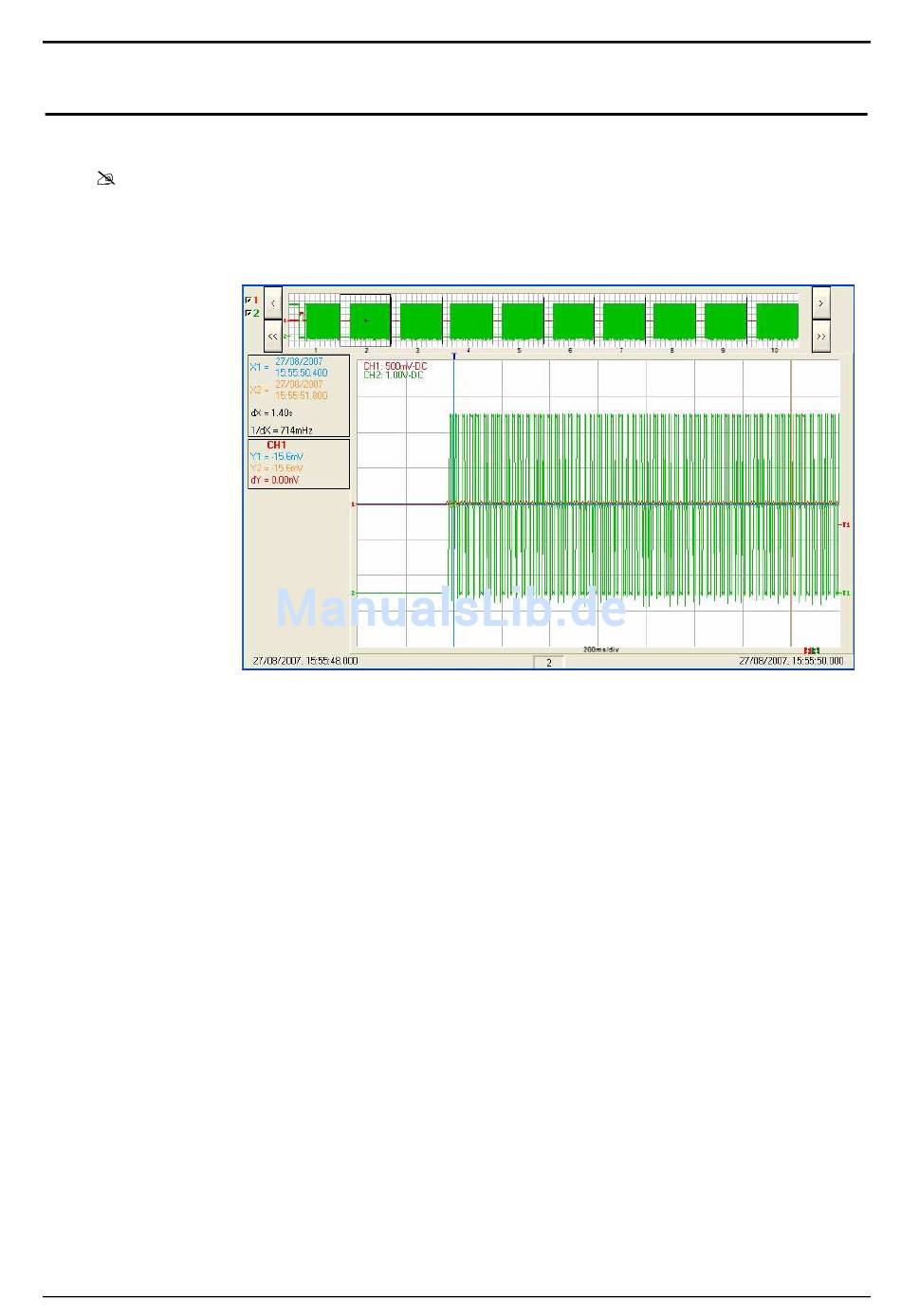The height and width of the screenshot is (1316, 901).
Task: Click the next record arrow button
Action: coord(820,303)
